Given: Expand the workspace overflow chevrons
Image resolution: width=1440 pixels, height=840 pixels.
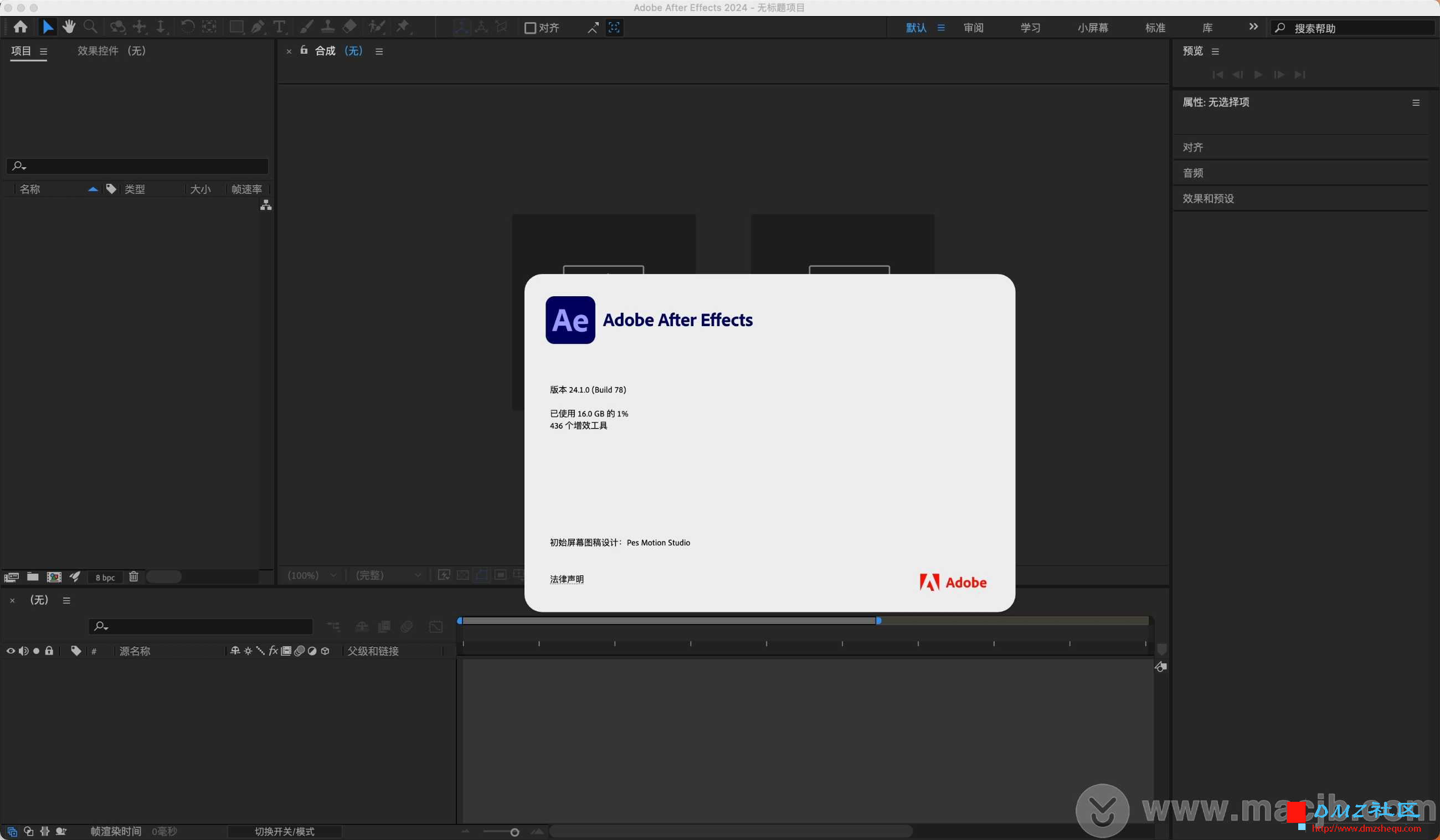Looking at the screenshot, I should (x=1253, y=27).
